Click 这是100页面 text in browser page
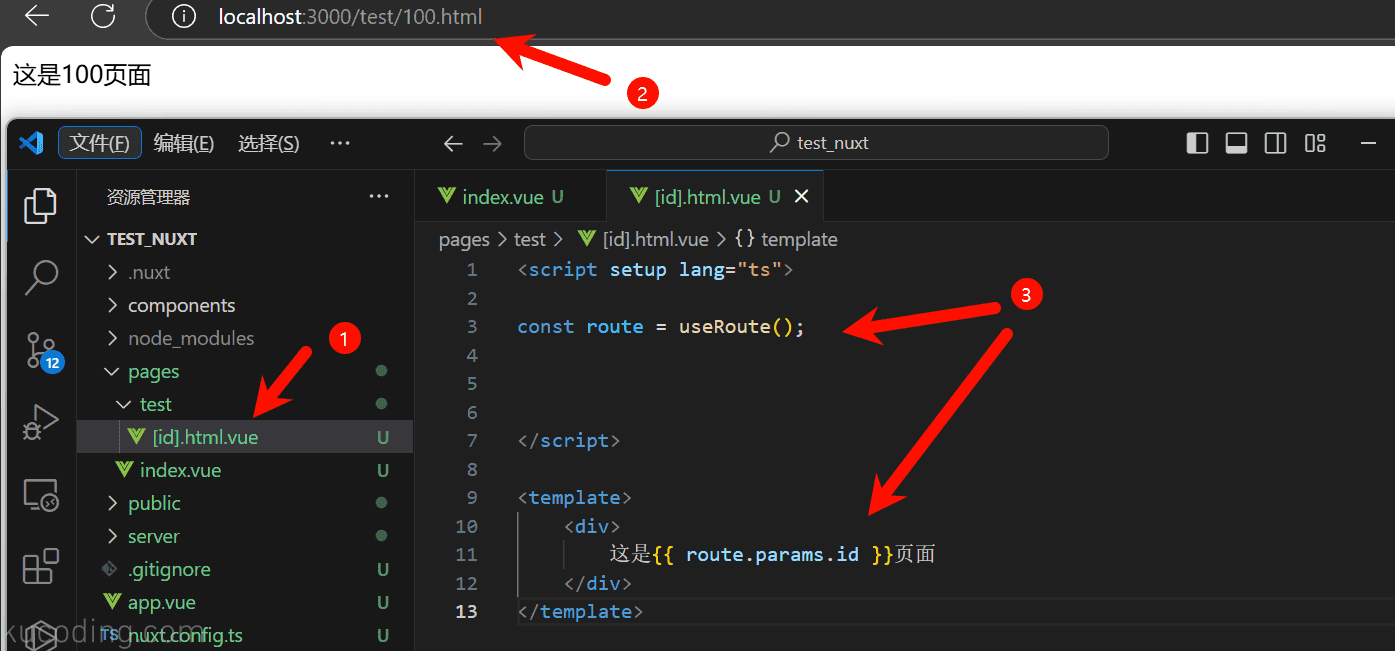This screenshot has width=1395, height=651. coord(82,75)
